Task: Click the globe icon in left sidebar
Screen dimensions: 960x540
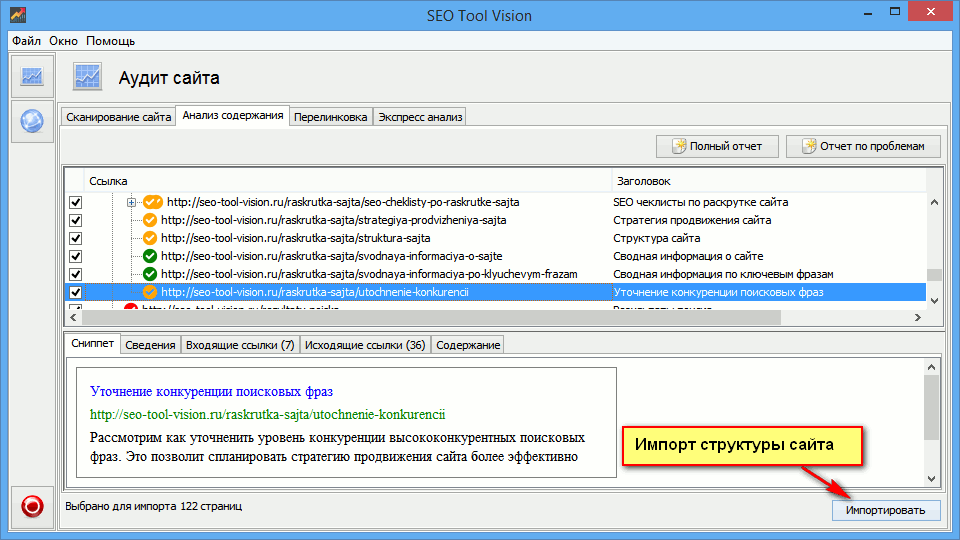Action: coord(32,121)
